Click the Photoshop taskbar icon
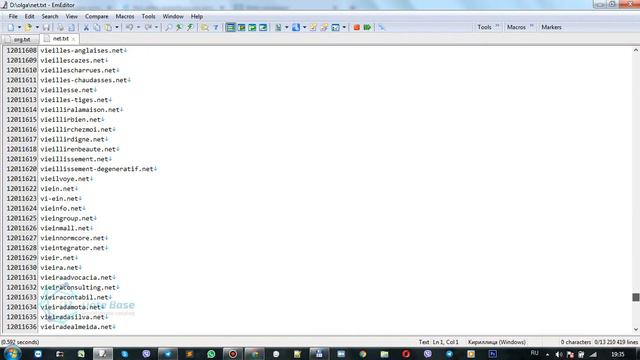This screenshot has width=640, height=360. (x=493, y=354)
